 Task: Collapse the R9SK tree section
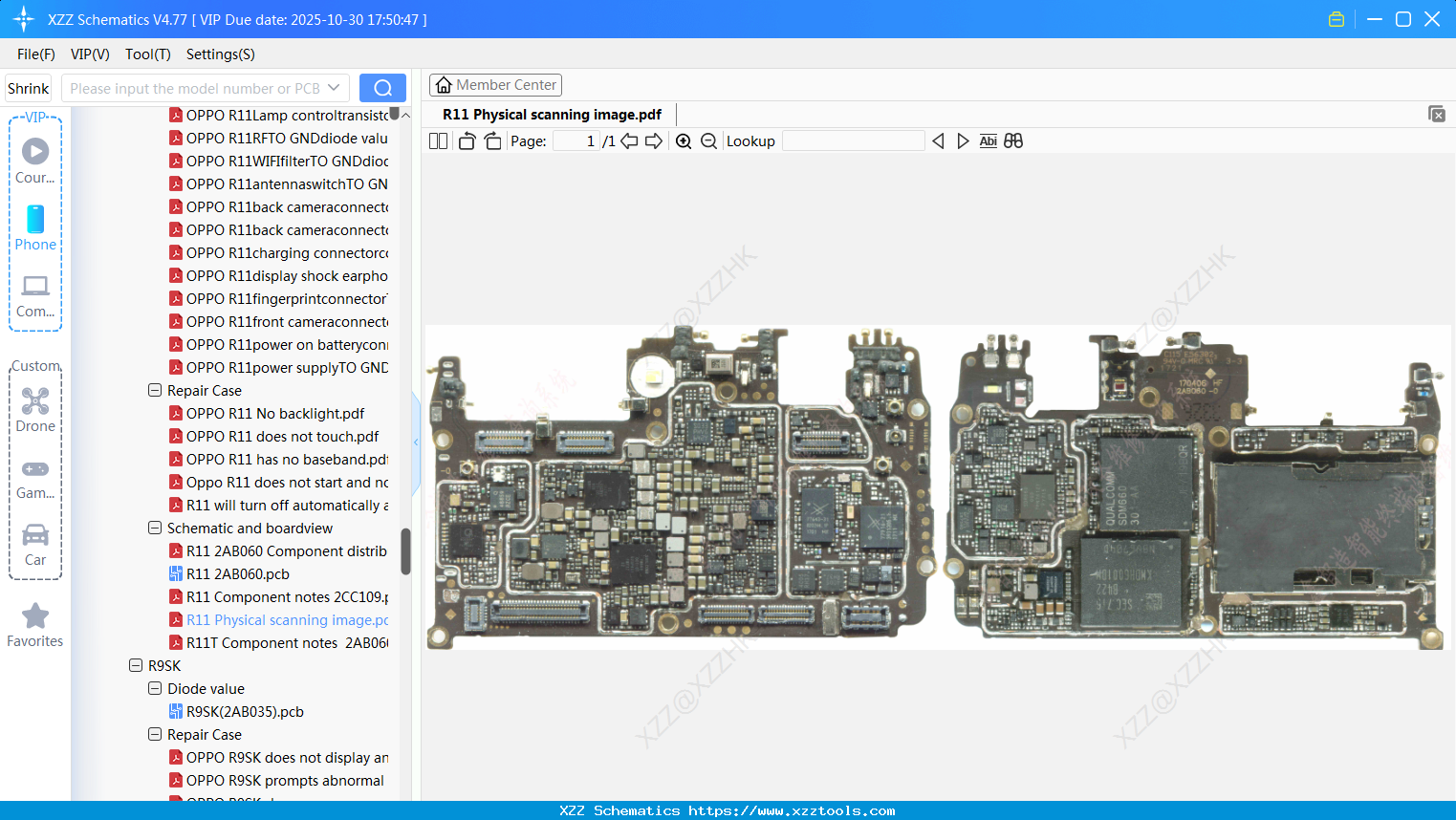[x=135, y=665]
